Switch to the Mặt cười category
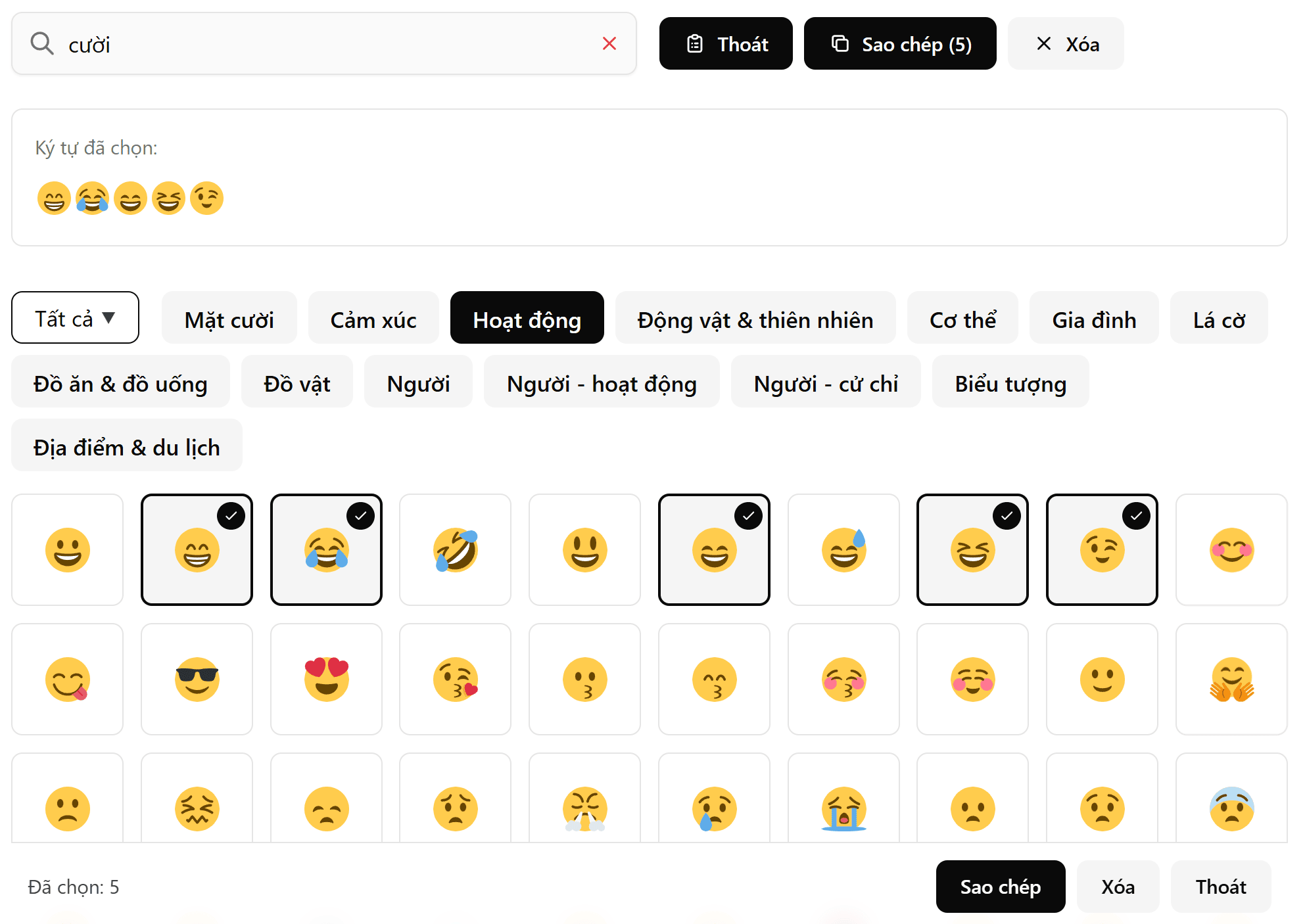The width and height of the screenshot is (1305, 924). [x=229, y=319]
